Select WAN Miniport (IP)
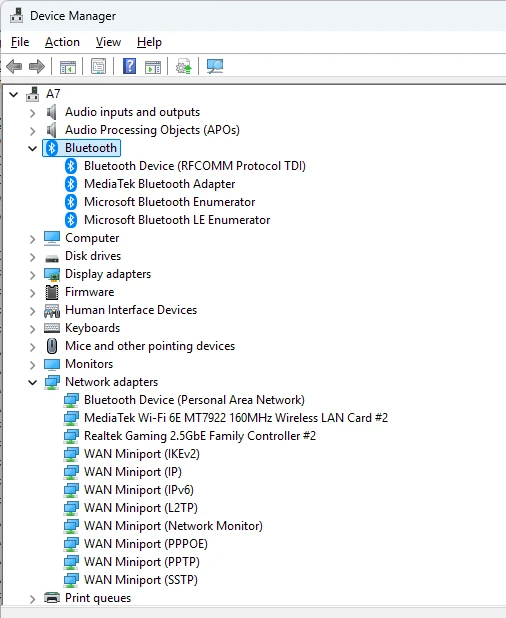Image resolution: width=506 pixels, height=618 pixels. 133,472
